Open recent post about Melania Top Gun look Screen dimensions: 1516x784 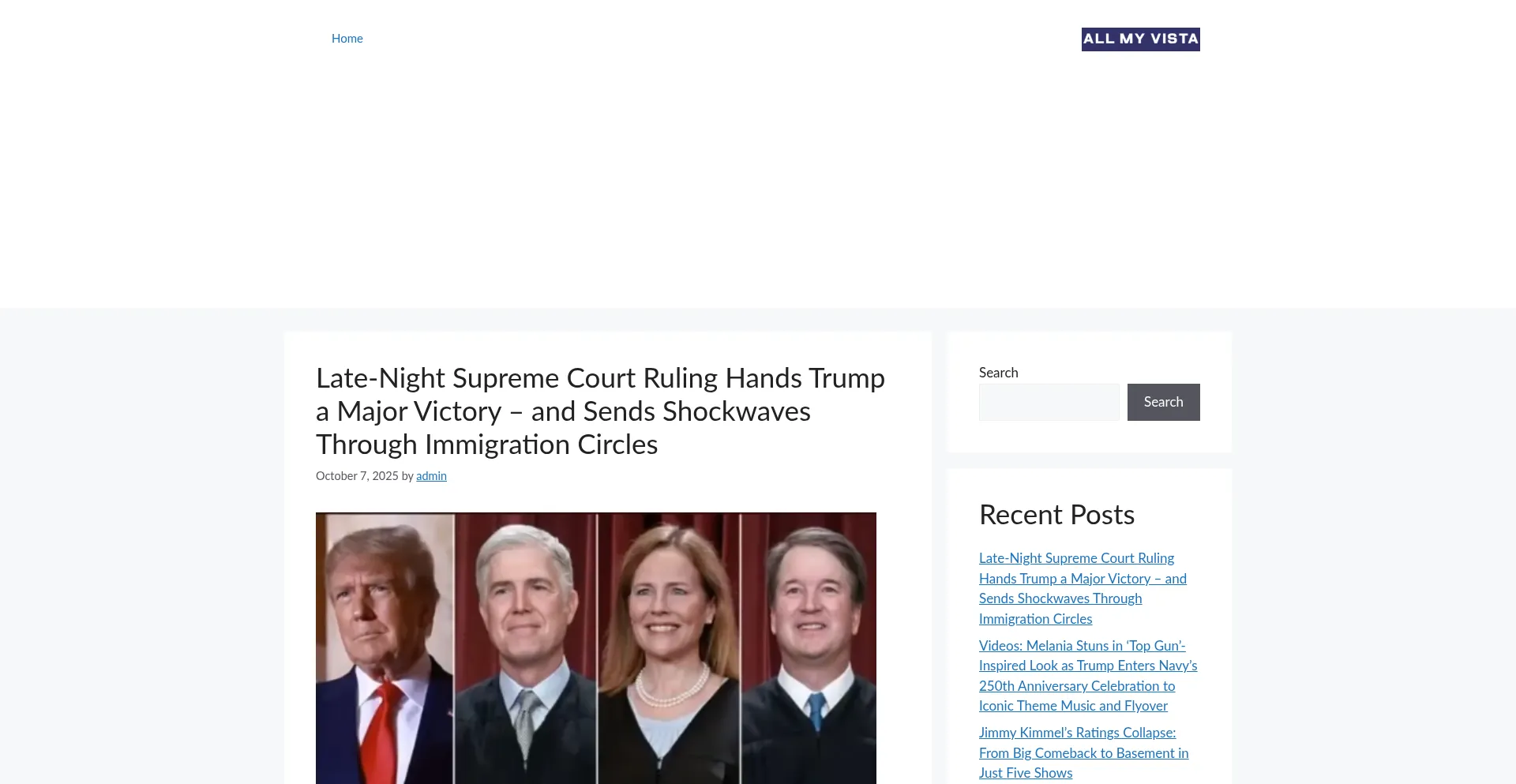click(x=1088, y=676)
